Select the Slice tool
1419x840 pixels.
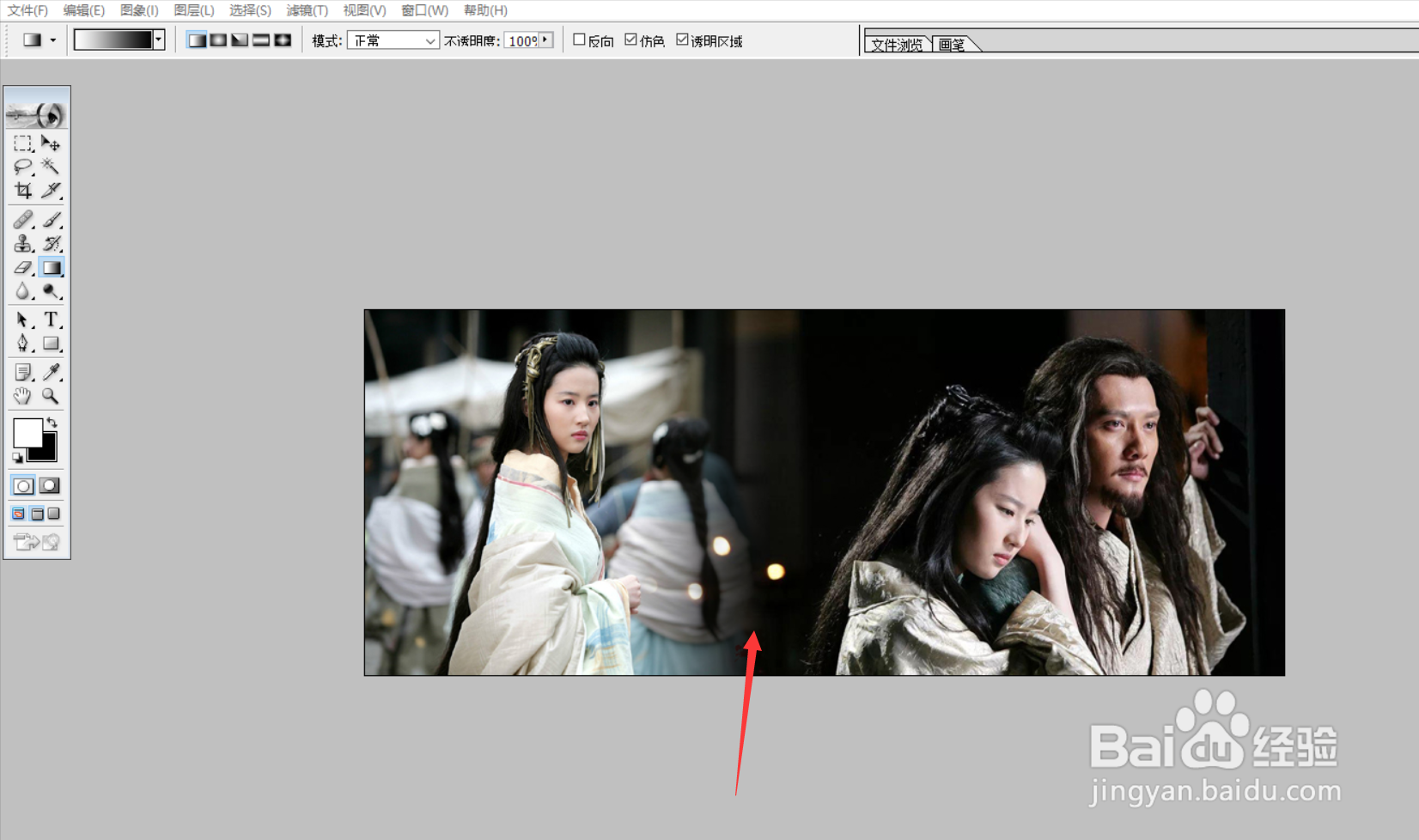[51, 190]
